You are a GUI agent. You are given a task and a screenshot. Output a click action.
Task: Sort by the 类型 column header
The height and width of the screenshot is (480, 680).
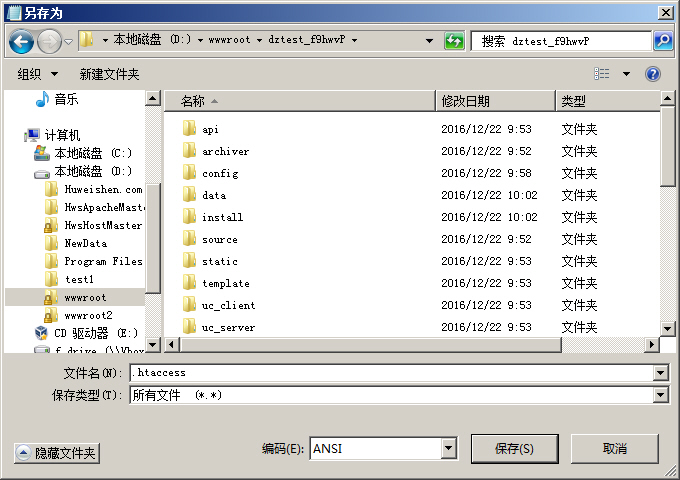tap(608, 101)
